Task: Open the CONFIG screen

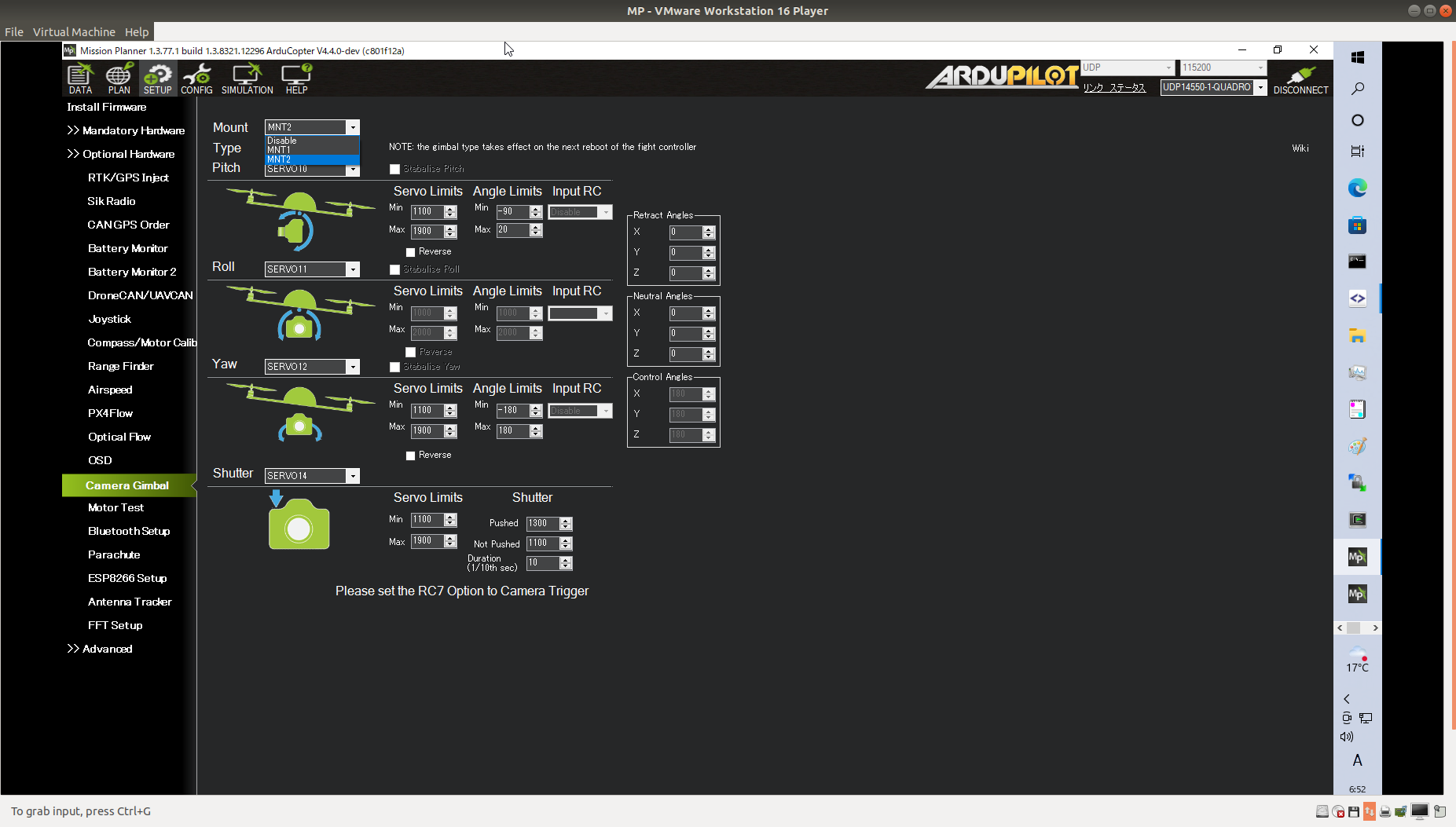Action: (197, 78)
